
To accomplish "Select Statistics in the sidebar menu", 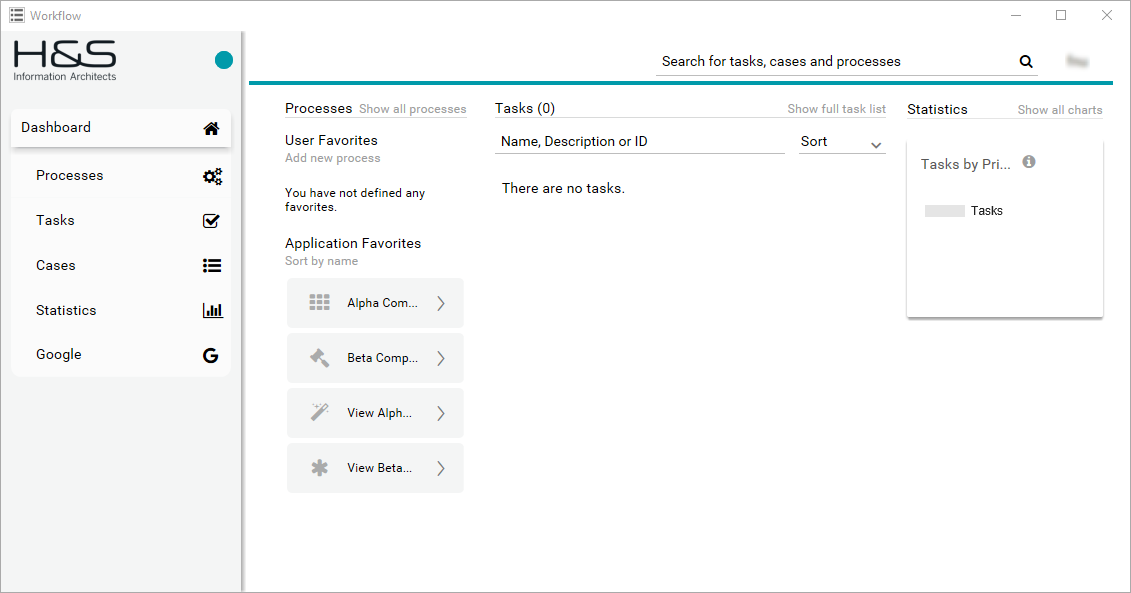I will 66,311.
